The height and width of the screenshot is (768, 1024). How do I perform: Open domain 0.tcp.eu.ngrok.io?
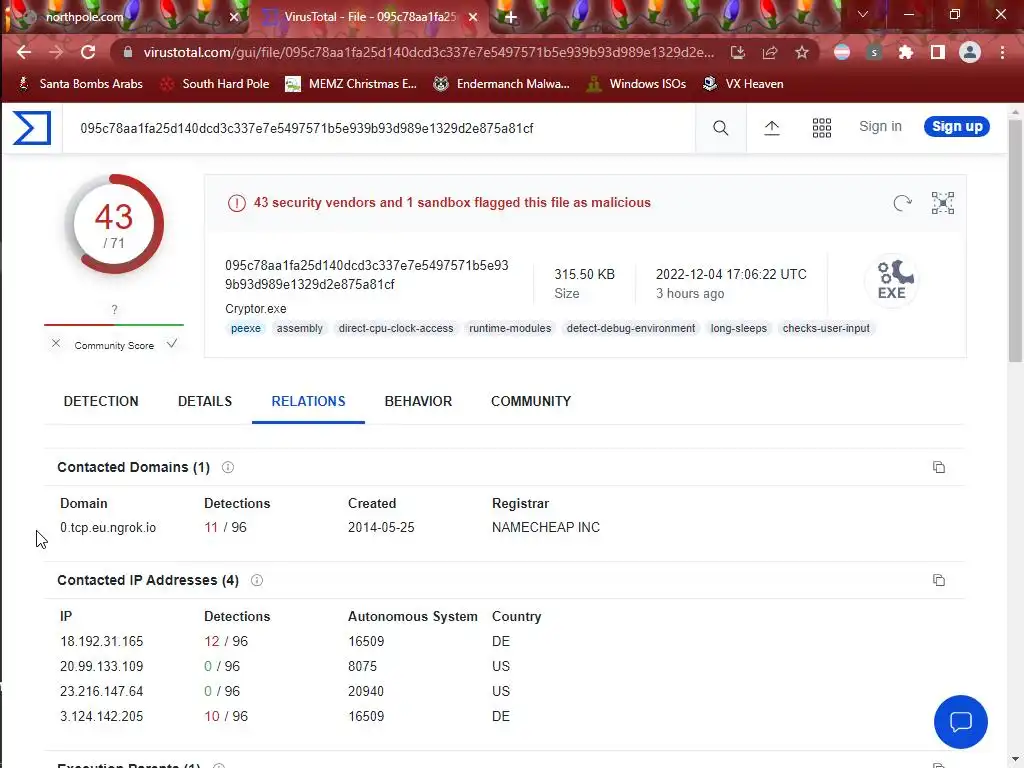point(108,528)
